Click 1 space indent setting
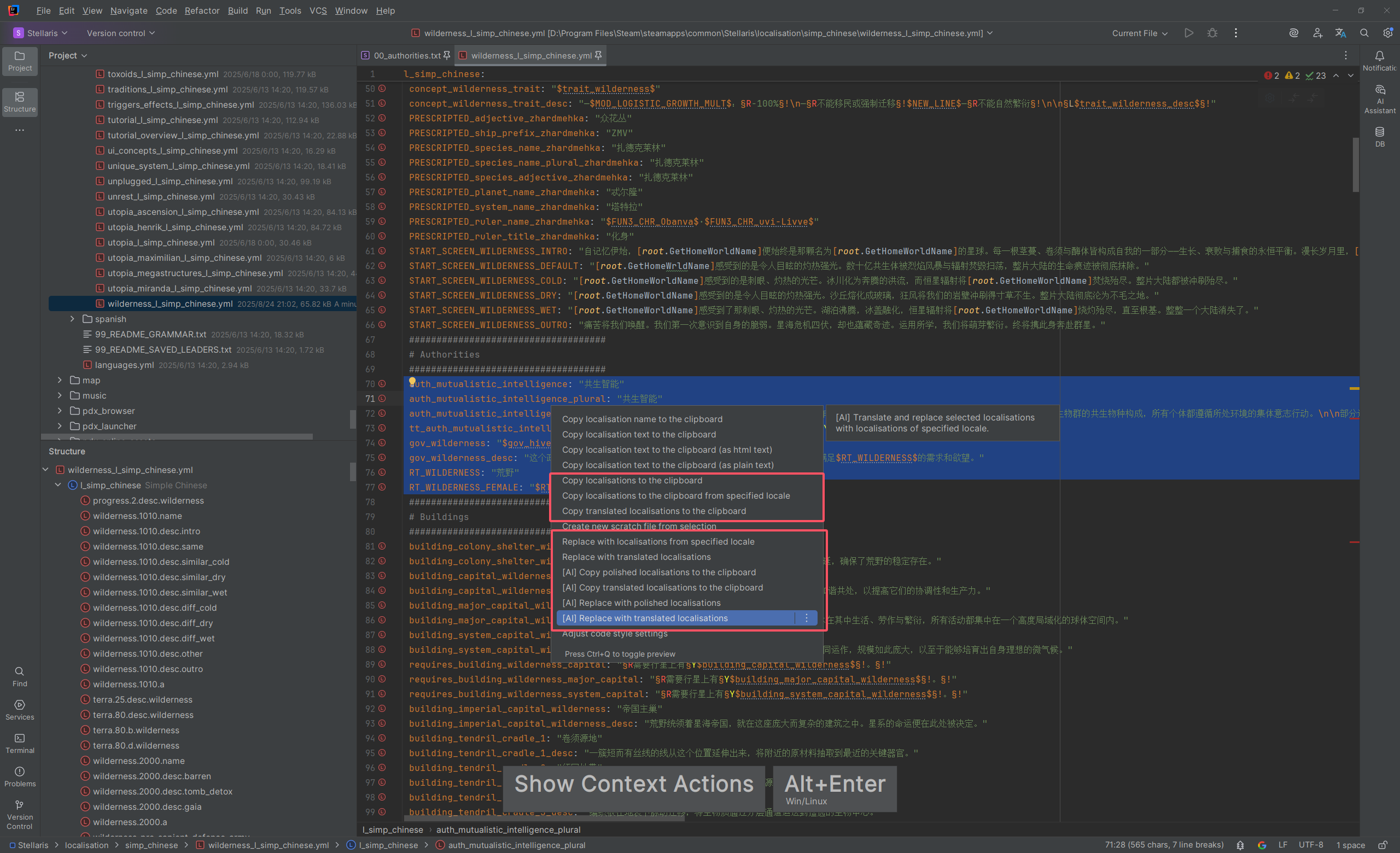The height and width of the screenshot is (853, 1400). pos(1351,845)
